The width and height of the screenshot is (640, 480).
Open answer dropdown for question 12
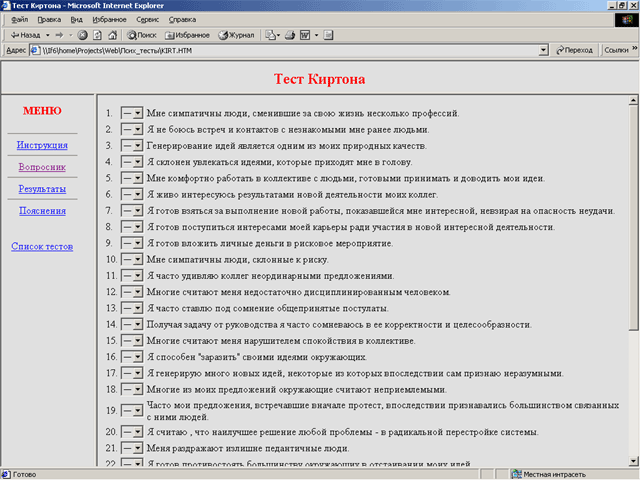131,292
